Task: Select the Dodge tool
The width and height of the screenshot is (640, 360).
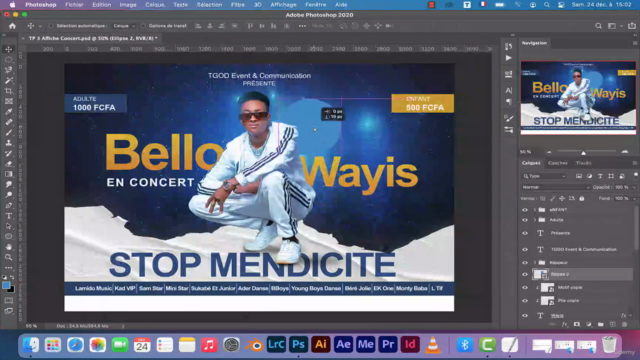Action: (9, 195)
